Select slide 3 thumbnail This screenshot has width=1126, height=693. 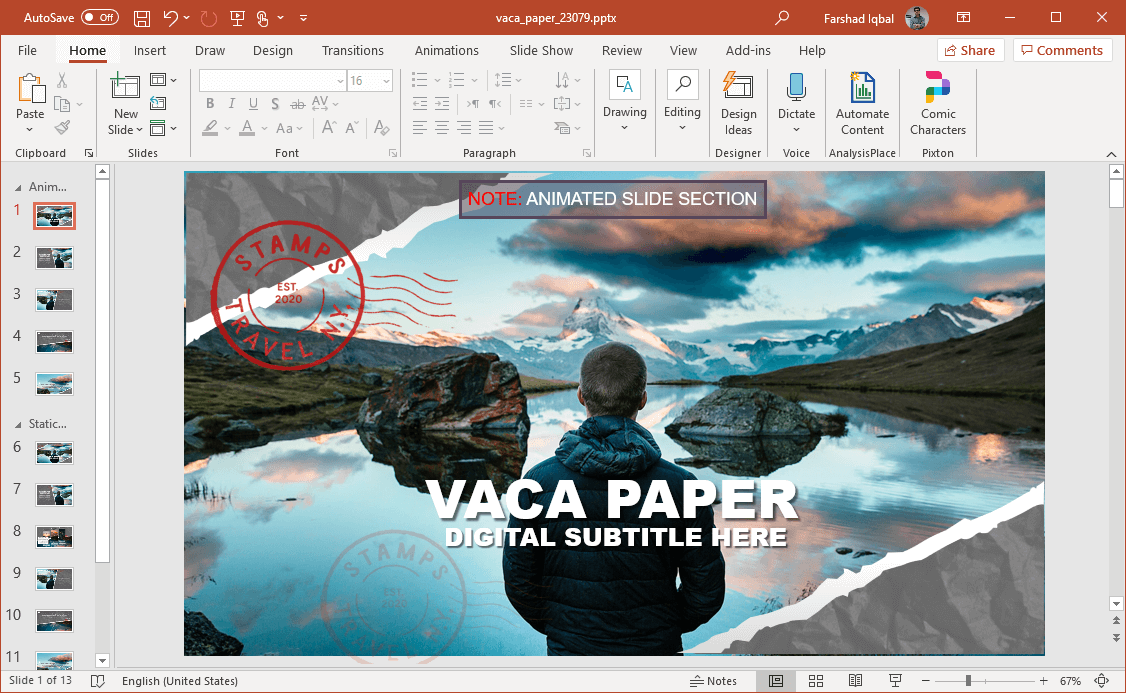tap(54, 300)
